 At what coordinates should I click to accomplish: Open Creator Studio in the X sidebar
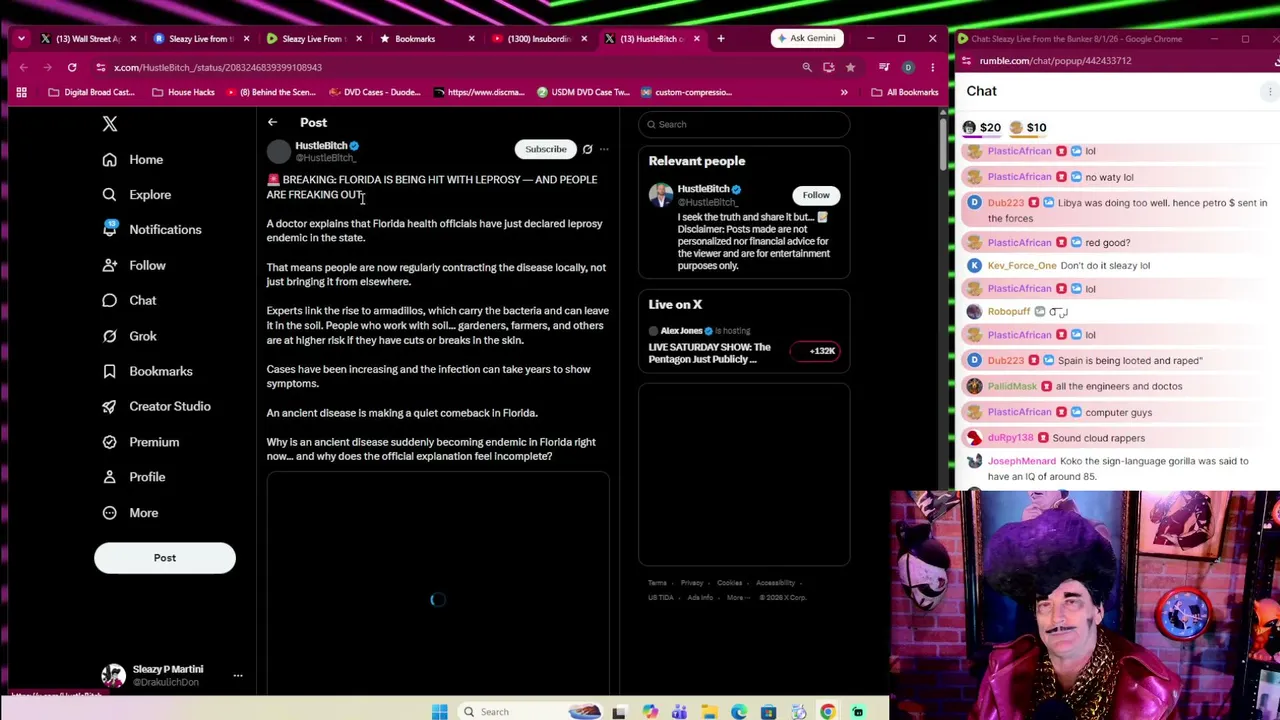point(156,407)
